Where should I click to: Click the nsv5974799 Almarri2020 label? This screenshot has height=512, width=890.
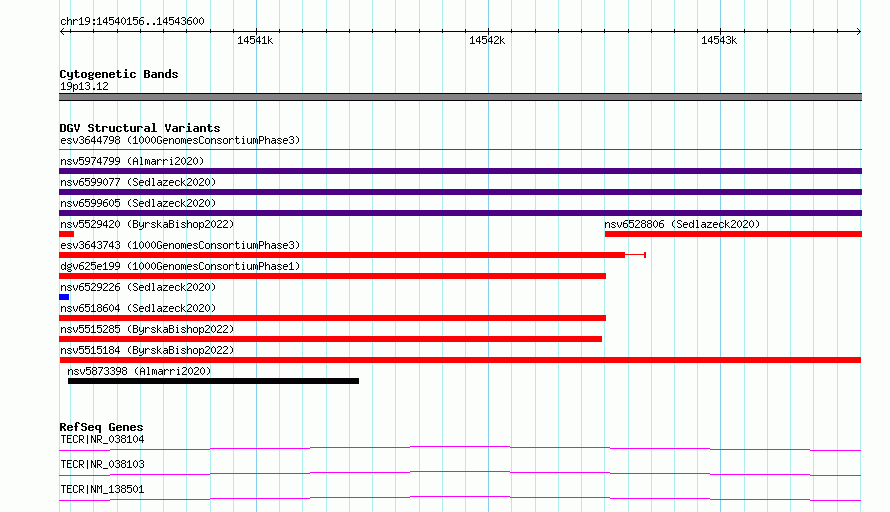(132, 161)
